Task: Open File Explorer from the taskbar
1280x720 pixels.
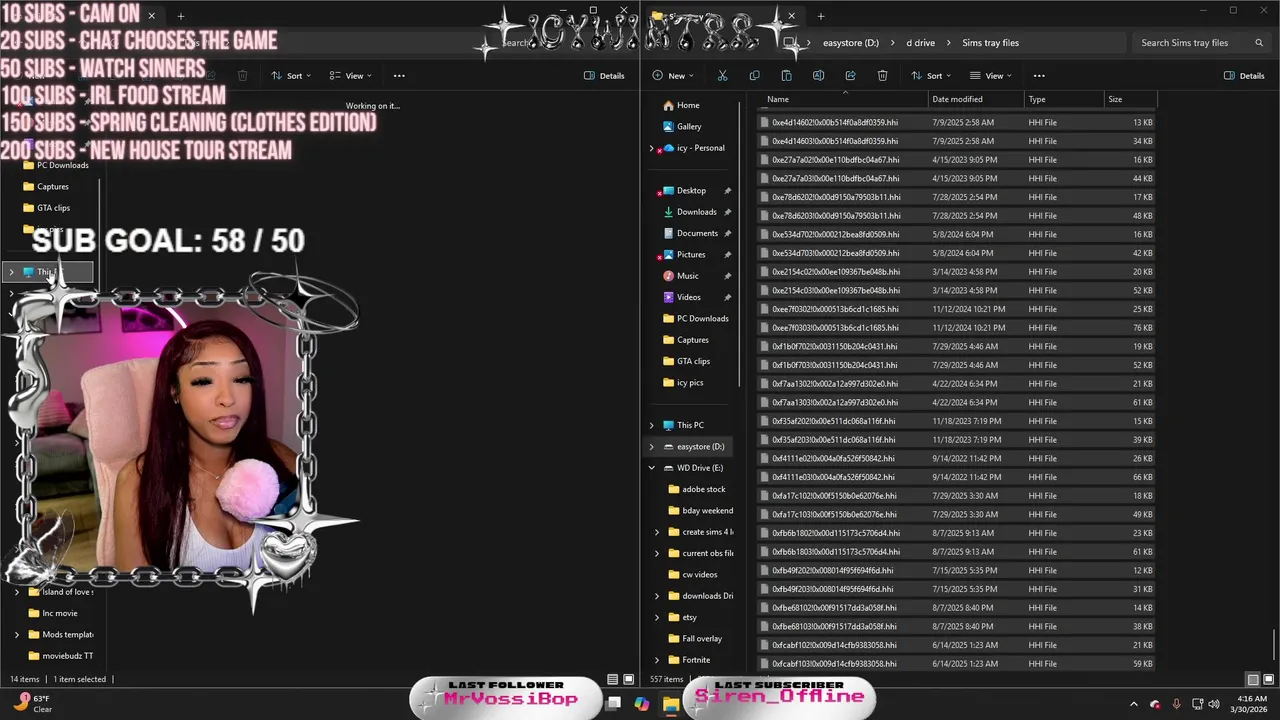Action: [670, 704]
